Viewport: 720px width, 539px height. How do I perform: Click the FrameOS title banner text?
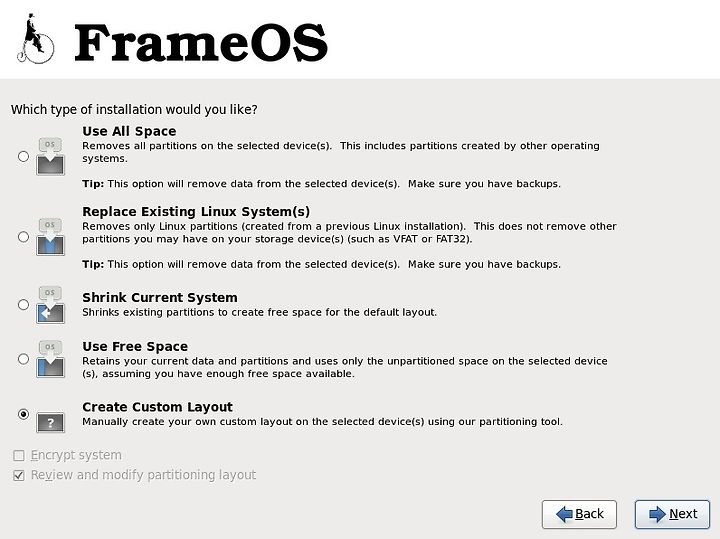tap(201, 42)
